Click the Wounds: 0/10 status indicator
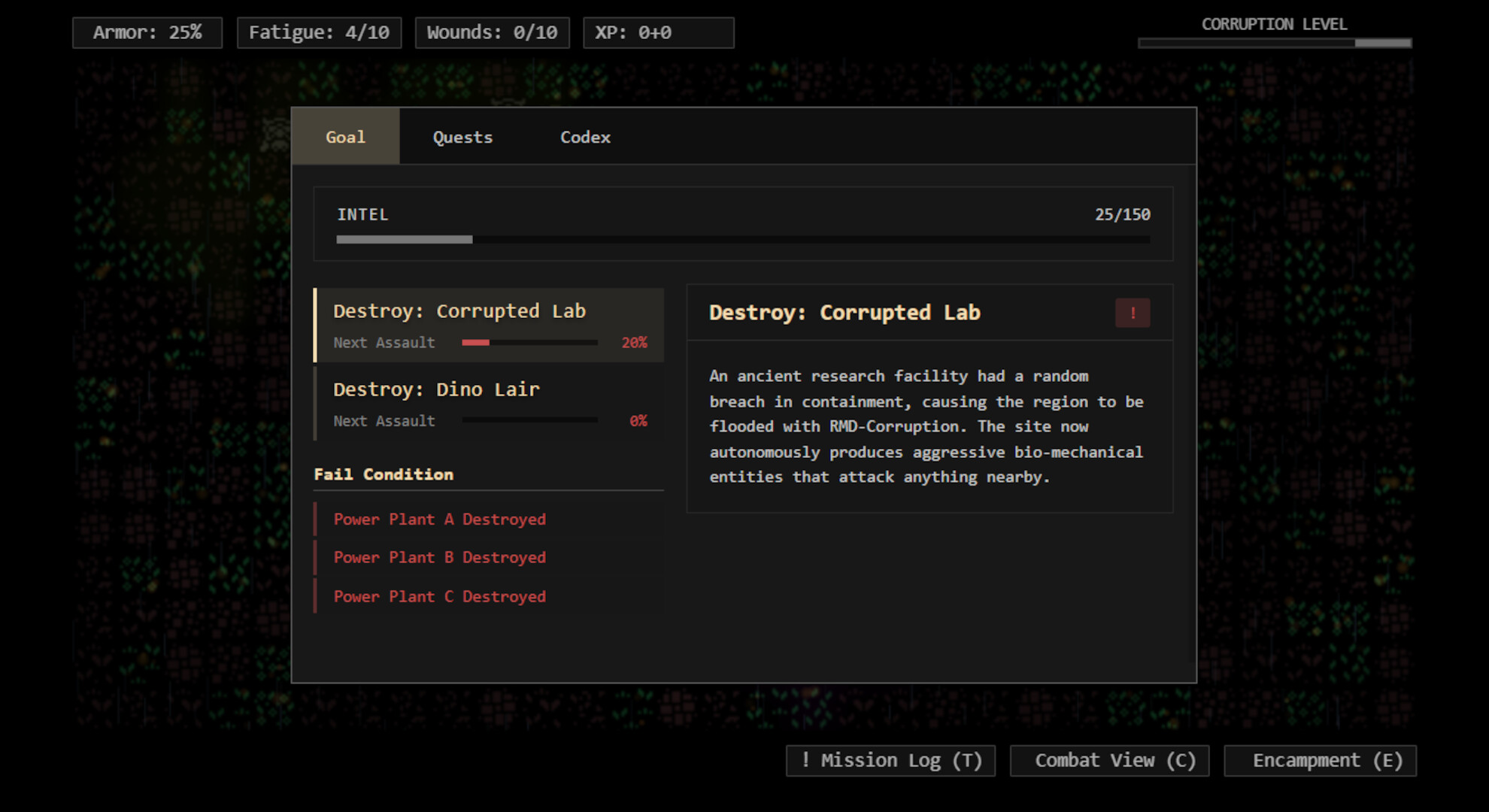 pos(492,32)
